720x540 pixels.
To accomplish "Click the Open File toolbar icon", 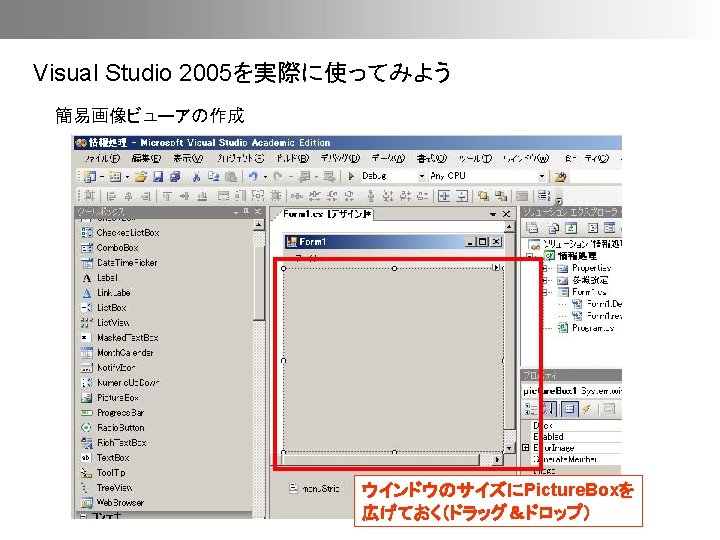I will pos(141,176).
